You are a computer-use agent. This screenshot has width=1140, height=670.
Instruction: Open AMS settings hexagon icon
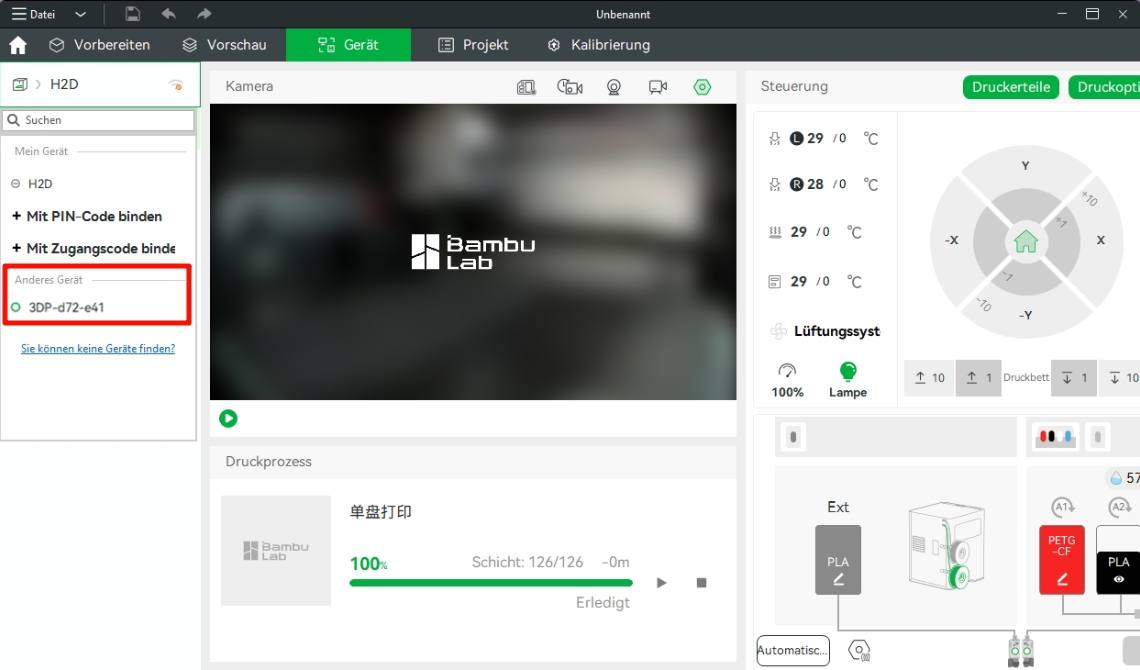[x=859, y=650]
